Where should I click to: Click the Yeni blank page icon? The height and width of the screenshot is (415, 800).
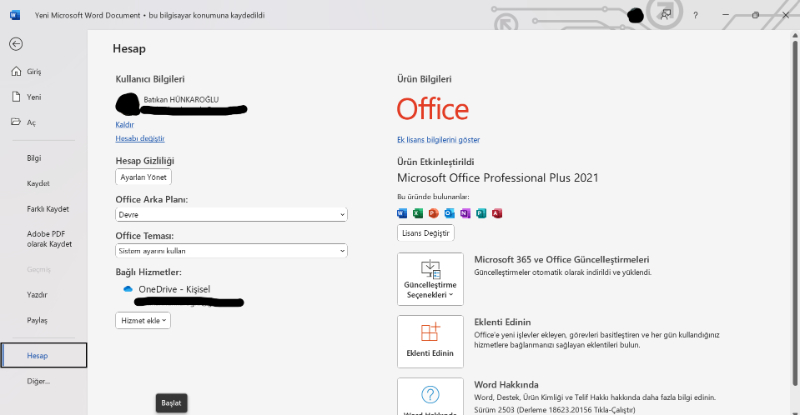tap(16, 96)
